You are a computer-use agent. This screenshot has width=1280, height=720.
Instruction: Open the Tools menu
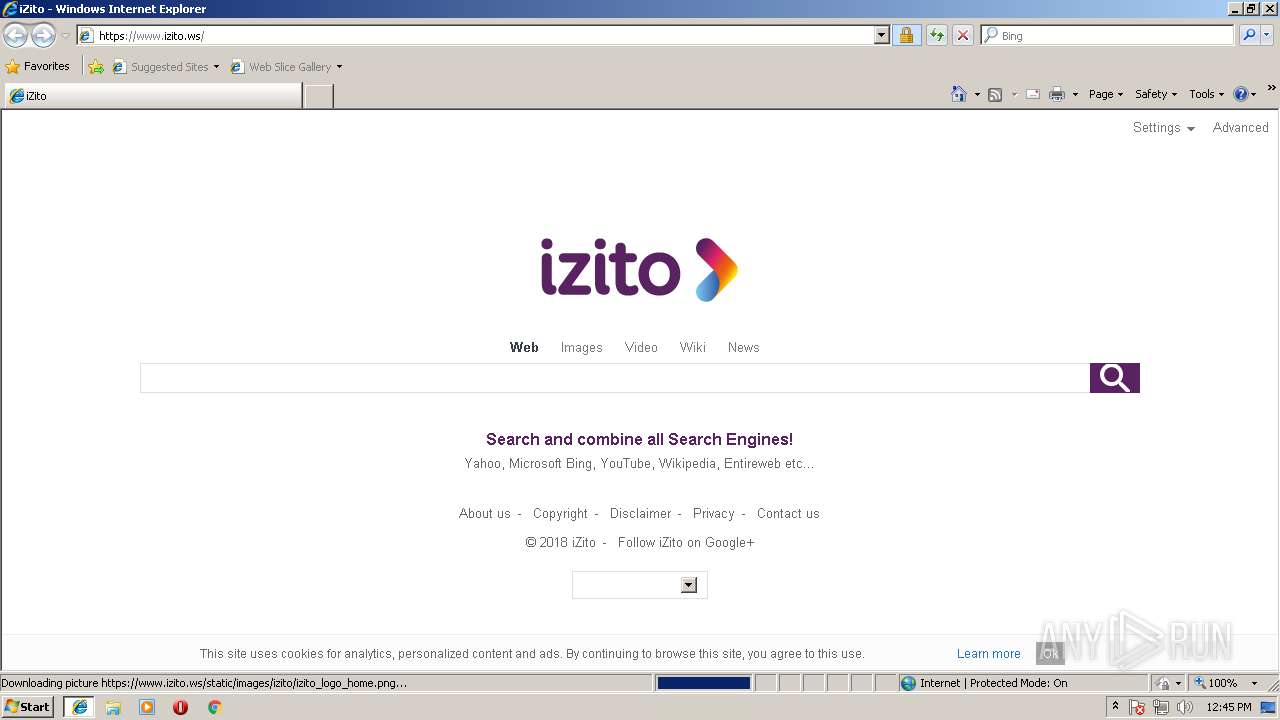pos(1206,94)
